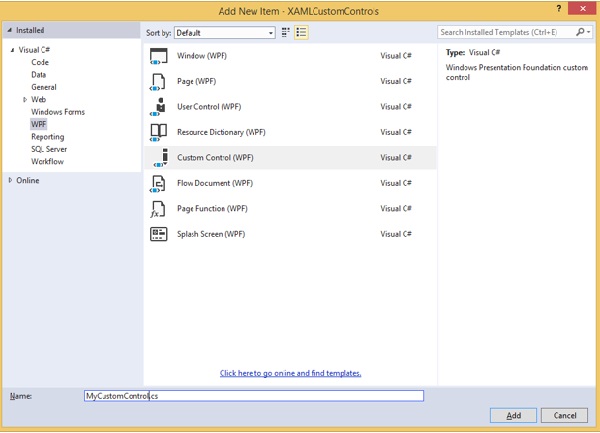Expand the Web category node

click(x=25, y=100)
